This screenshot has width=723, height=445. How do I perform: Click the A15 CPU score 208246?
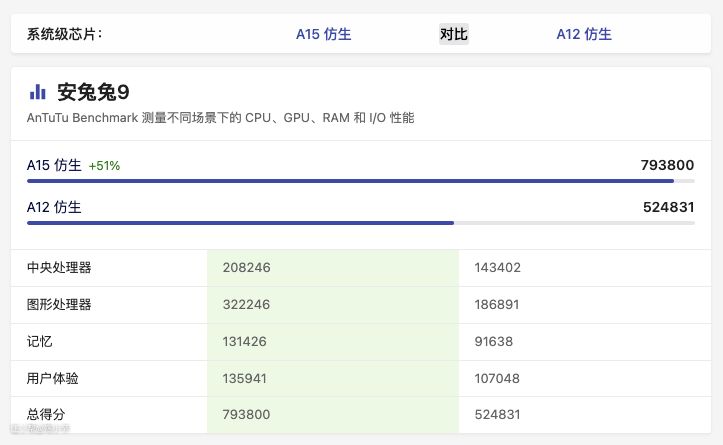[247, 268]
